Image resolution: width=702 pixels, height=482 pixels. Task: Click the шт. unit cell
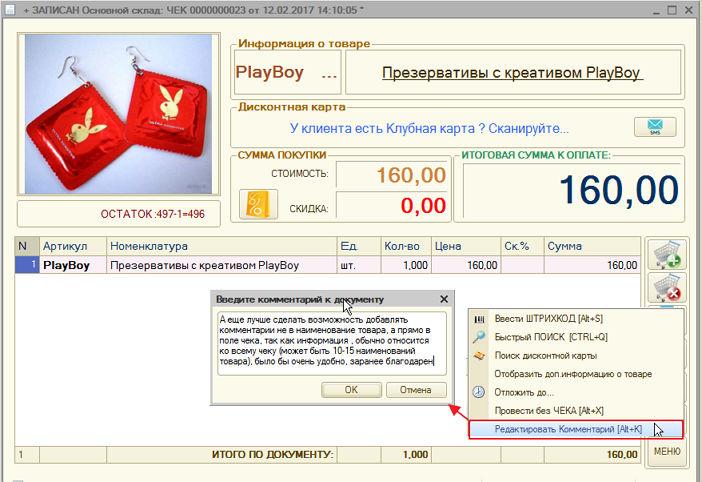359,265
